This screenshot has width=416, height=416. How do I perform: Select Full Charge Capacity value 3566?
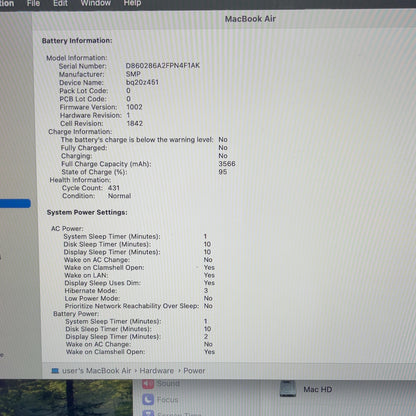point(227,164)
